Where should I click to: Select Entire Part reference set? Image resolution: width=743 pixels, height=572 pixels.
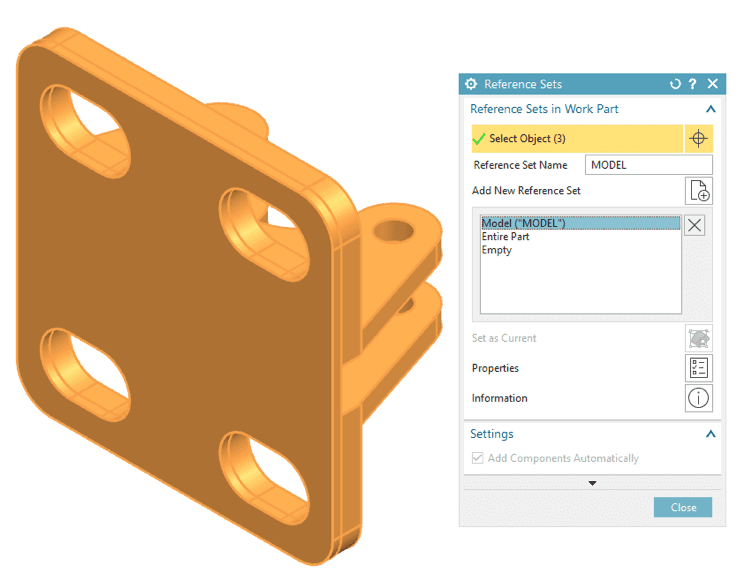pyautogui.click(x=505, y=236)
